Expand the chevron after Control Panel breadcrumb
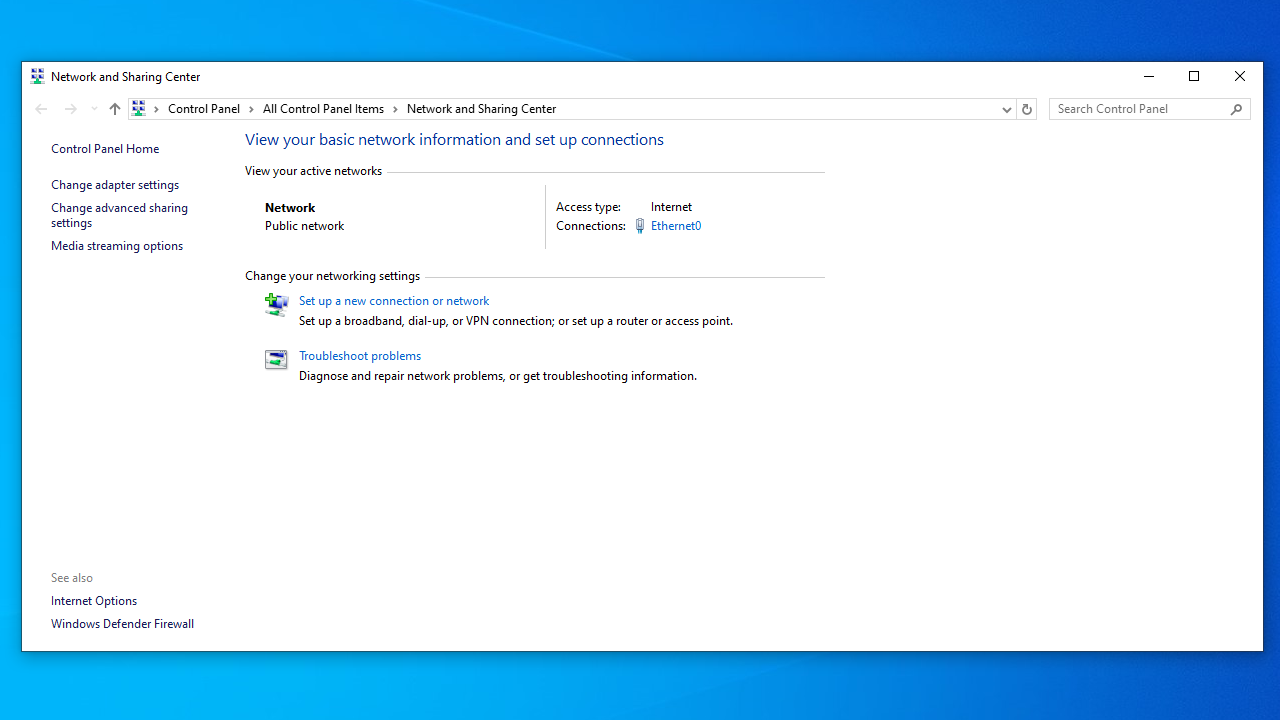The height and width of the screenshot is (720, 1280). click(x=251, y=109)
